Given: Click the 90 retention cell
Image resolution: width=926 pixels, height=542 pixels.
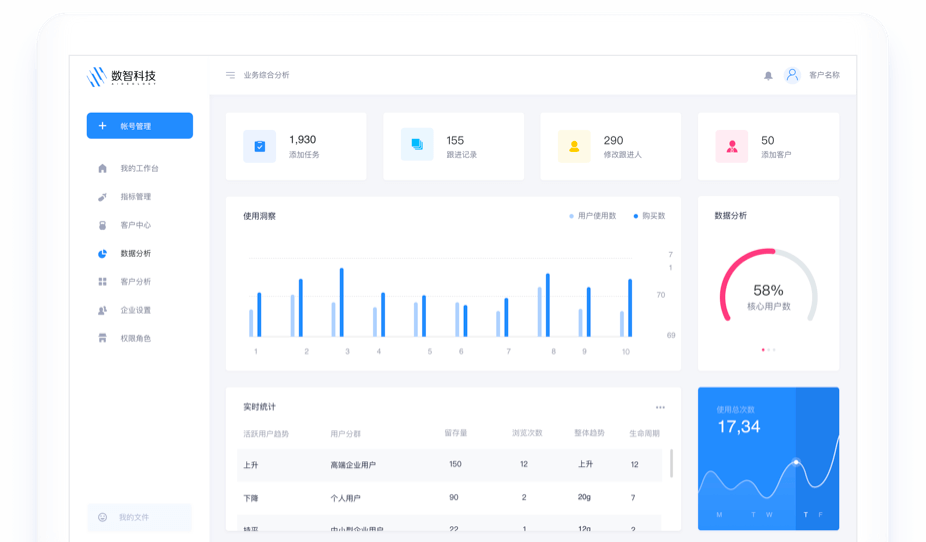Looking at the screenshot, I should coord(454,497).
